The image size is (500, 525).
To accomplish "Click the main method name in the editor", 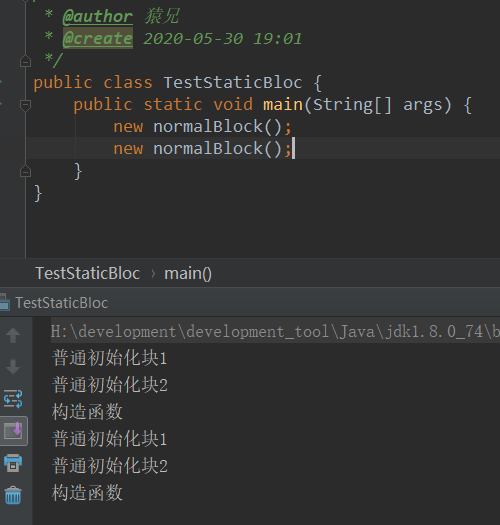I will (283, 104).
